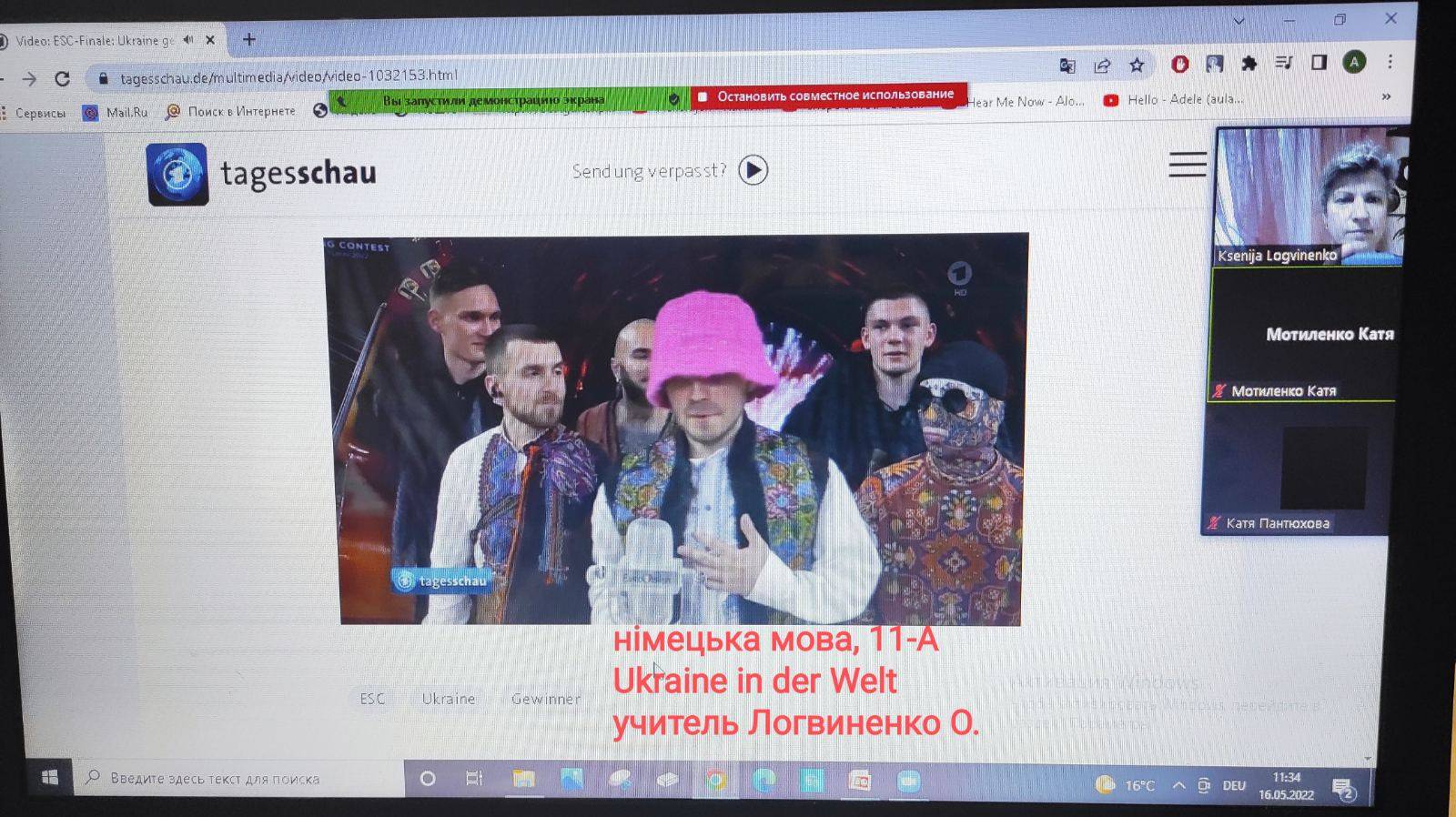Click the red AdBlock extension icon
The height and width of the screenshot is (817, 1456).
(x=1179, y=64)
